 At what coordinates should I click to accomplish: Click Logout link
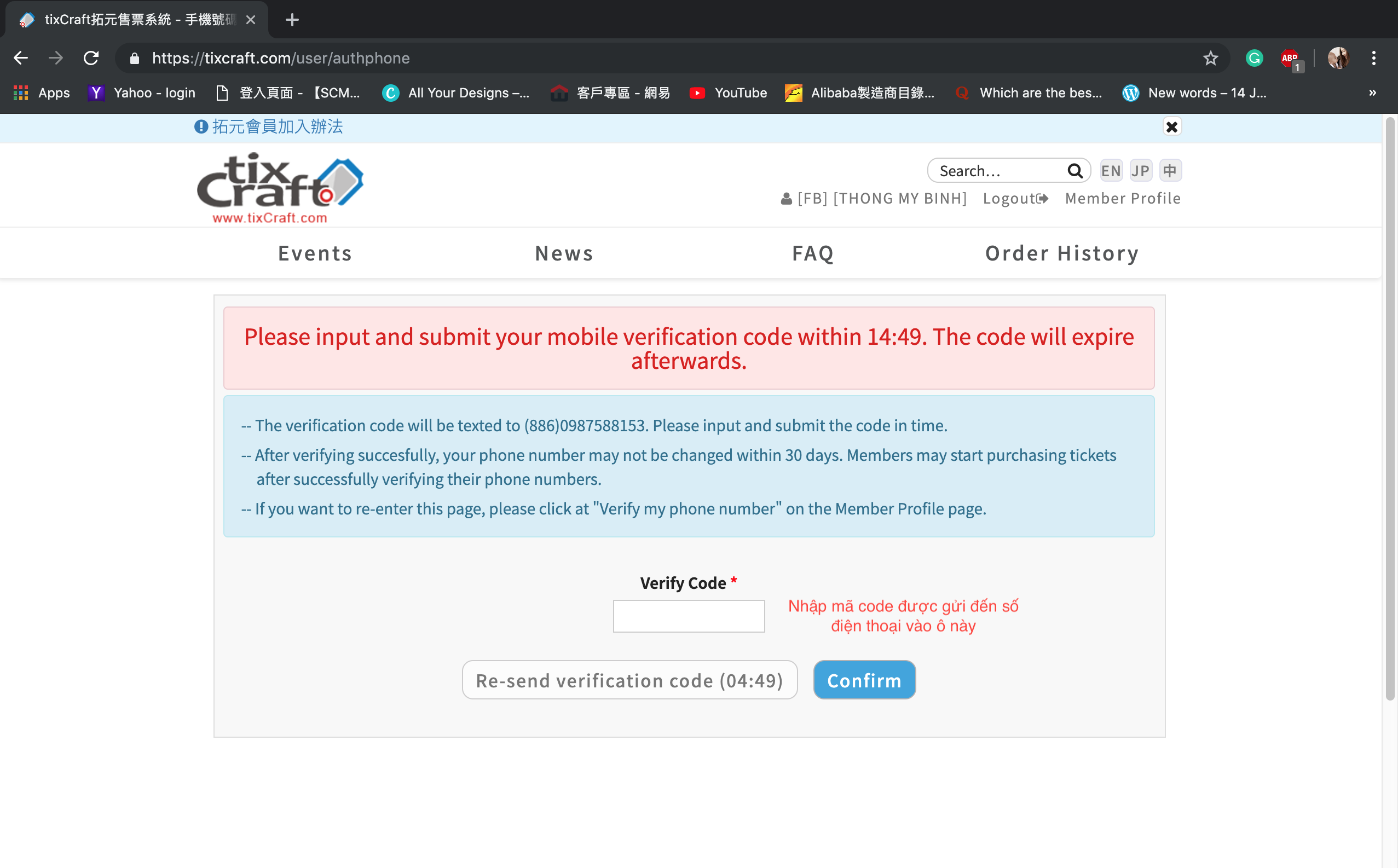tap(1015, 199)
